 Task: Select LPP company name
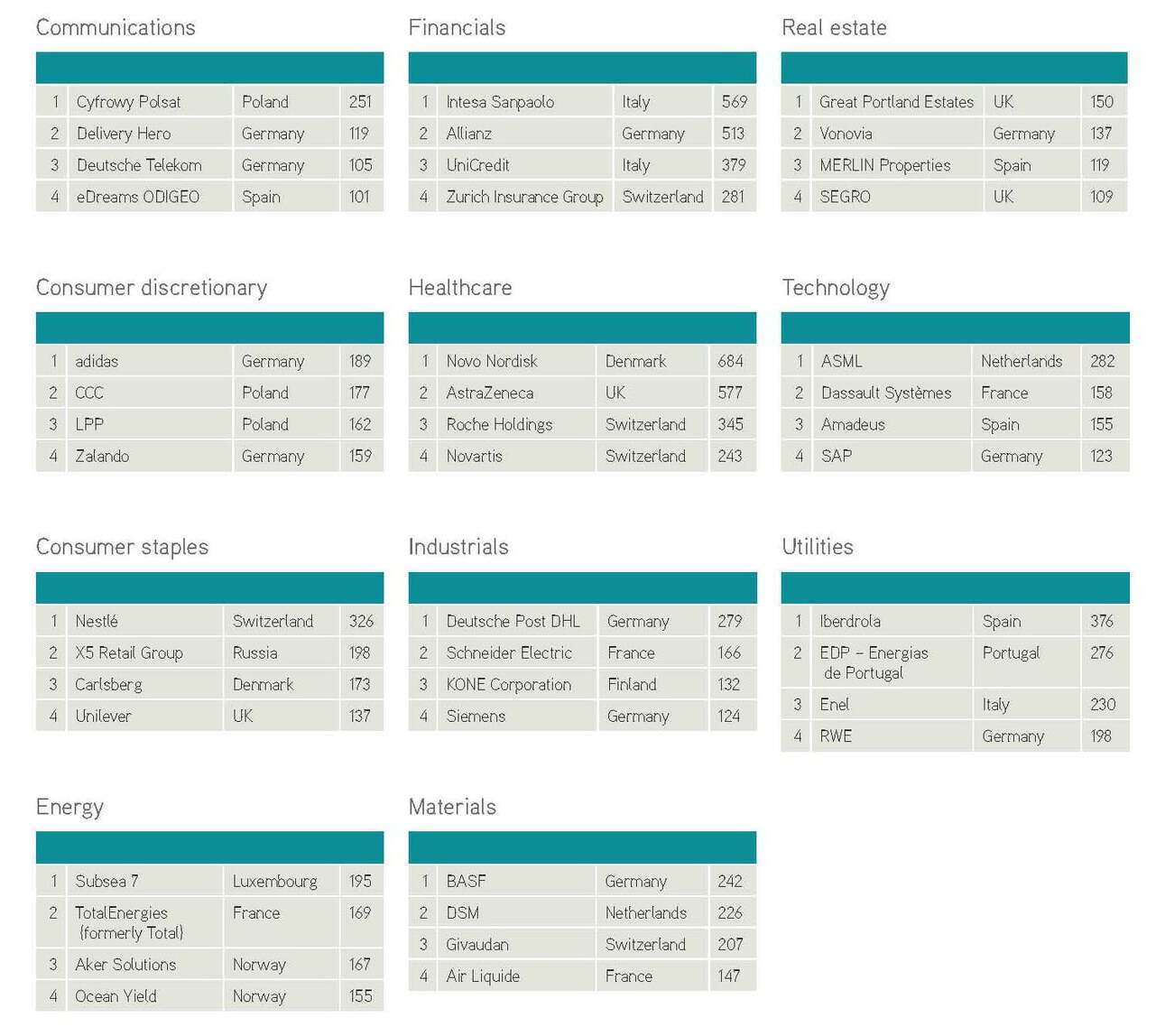[89, 424]
